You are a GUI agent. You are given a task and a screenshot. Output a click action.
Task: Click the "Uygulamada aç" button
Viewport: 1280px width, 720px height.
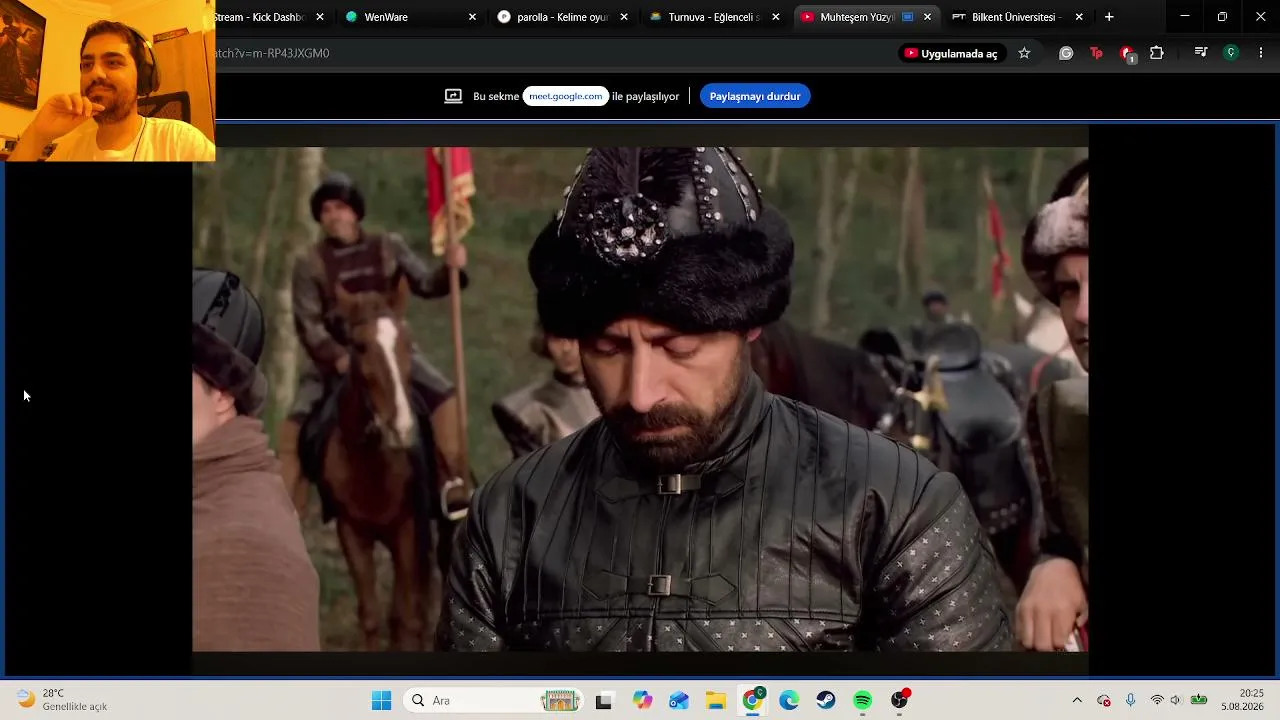tap(951, 53)
